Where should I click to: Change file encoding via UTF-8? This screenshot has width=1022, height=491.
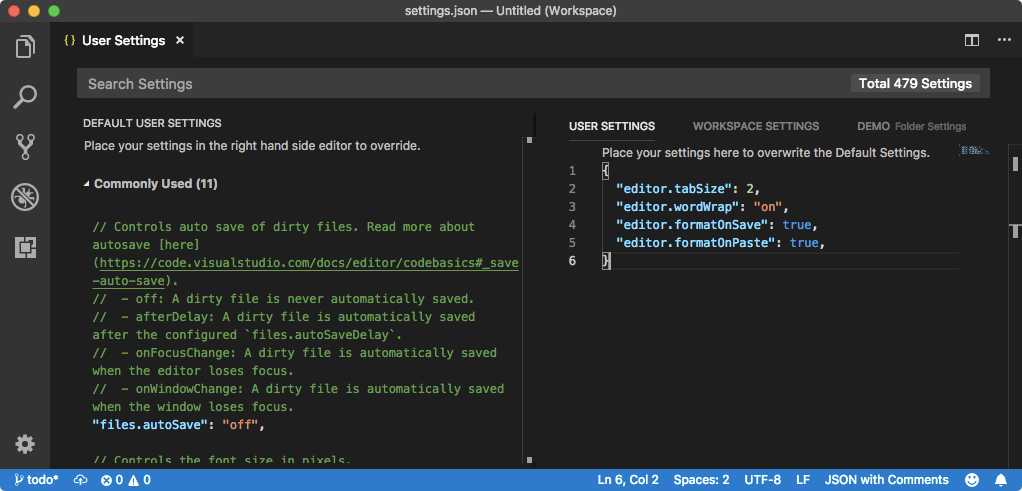click(x=763, y=480)
